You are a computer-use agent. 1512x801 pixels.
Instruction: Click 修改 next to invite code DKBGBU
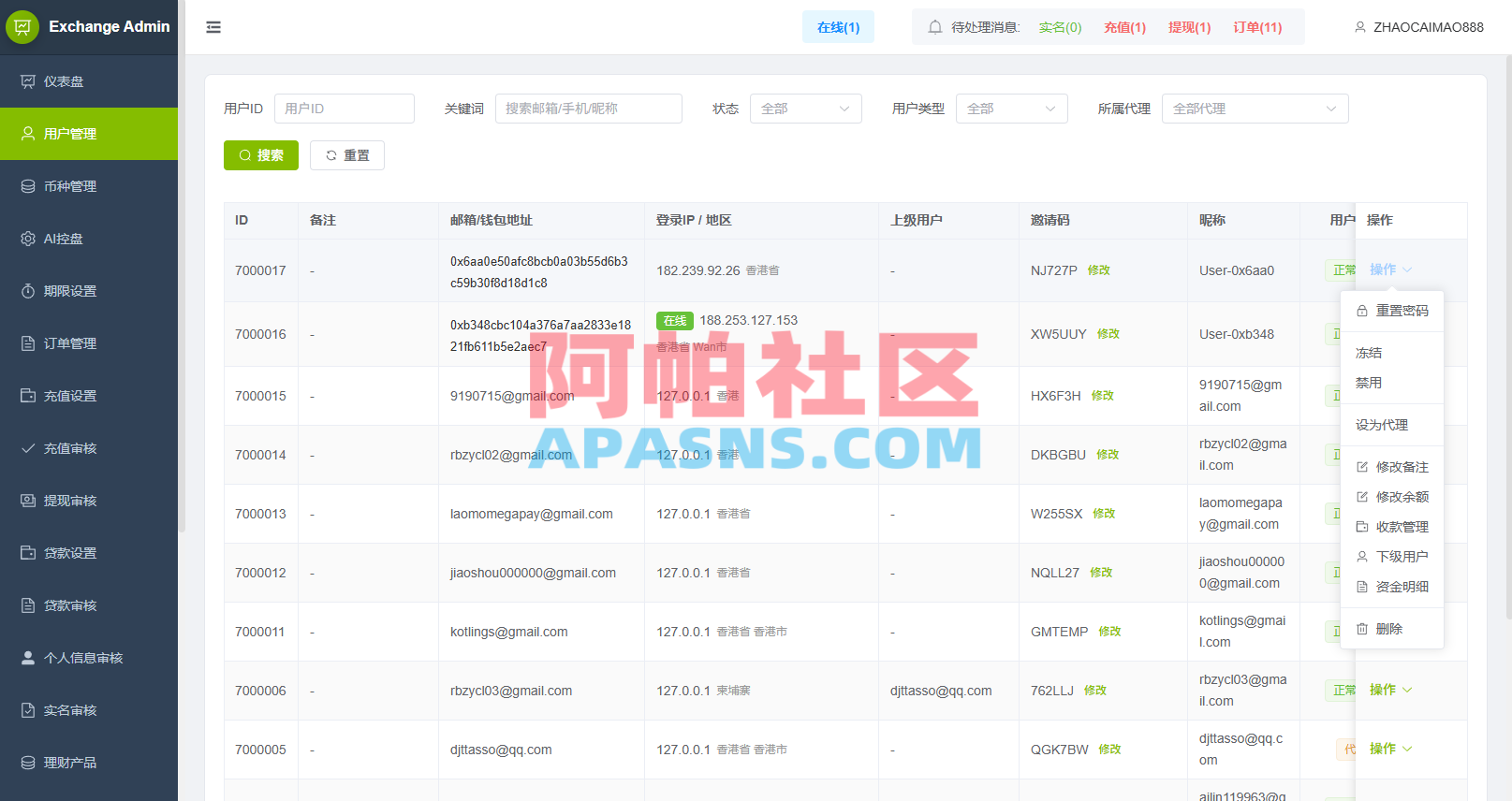(x=1108, y=455)
